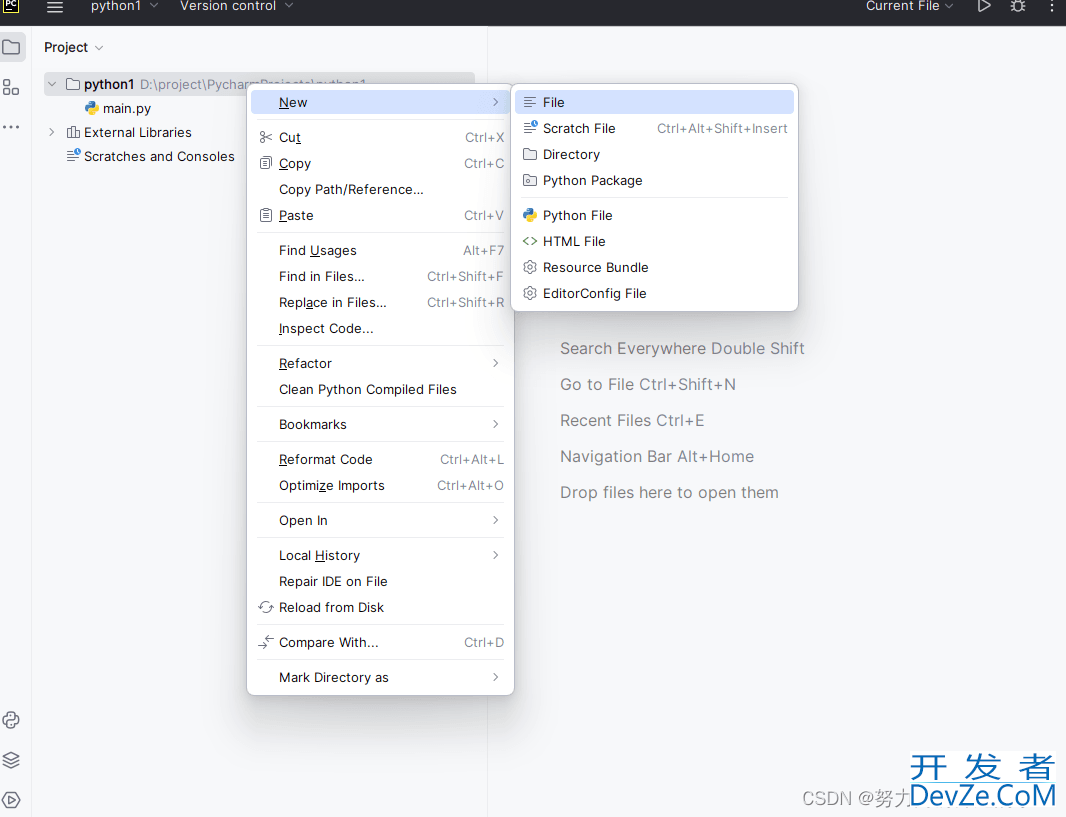Open the python1 project dropdown

click(124, 6)
